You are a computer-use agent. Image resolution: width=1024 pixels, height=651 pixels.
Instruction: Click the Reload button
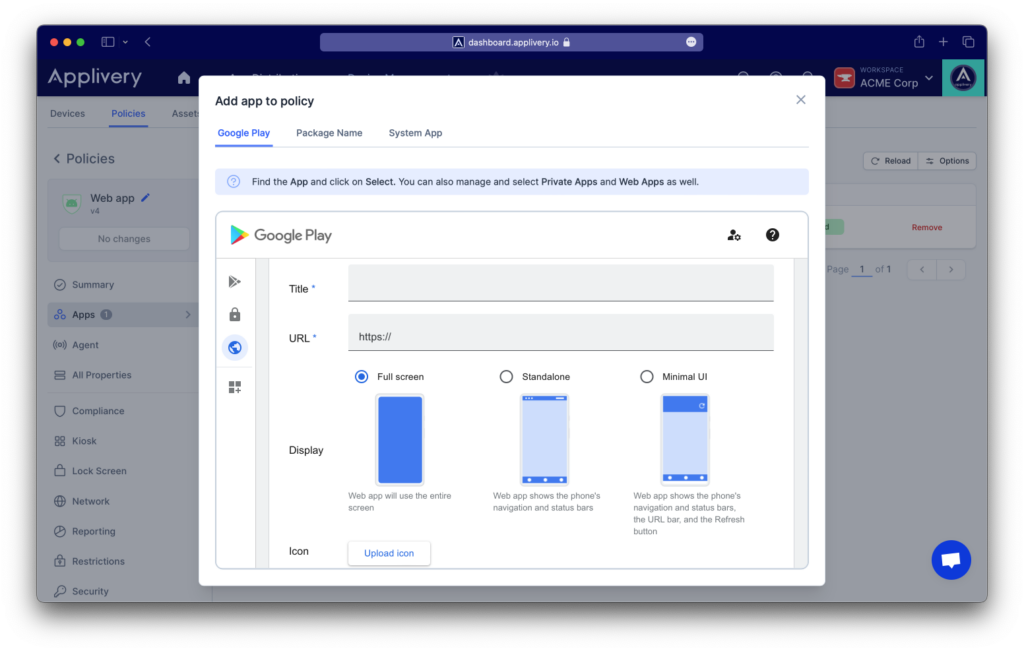point(891,161)
